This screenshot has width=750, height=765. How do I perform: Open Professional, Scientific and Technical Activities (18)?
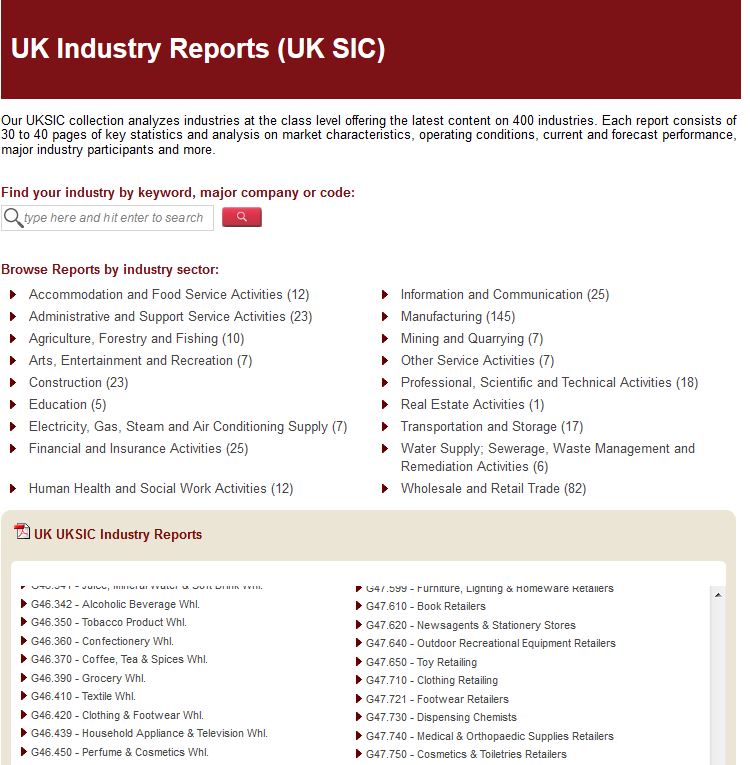pyautogui.click(x=549, y=382)
